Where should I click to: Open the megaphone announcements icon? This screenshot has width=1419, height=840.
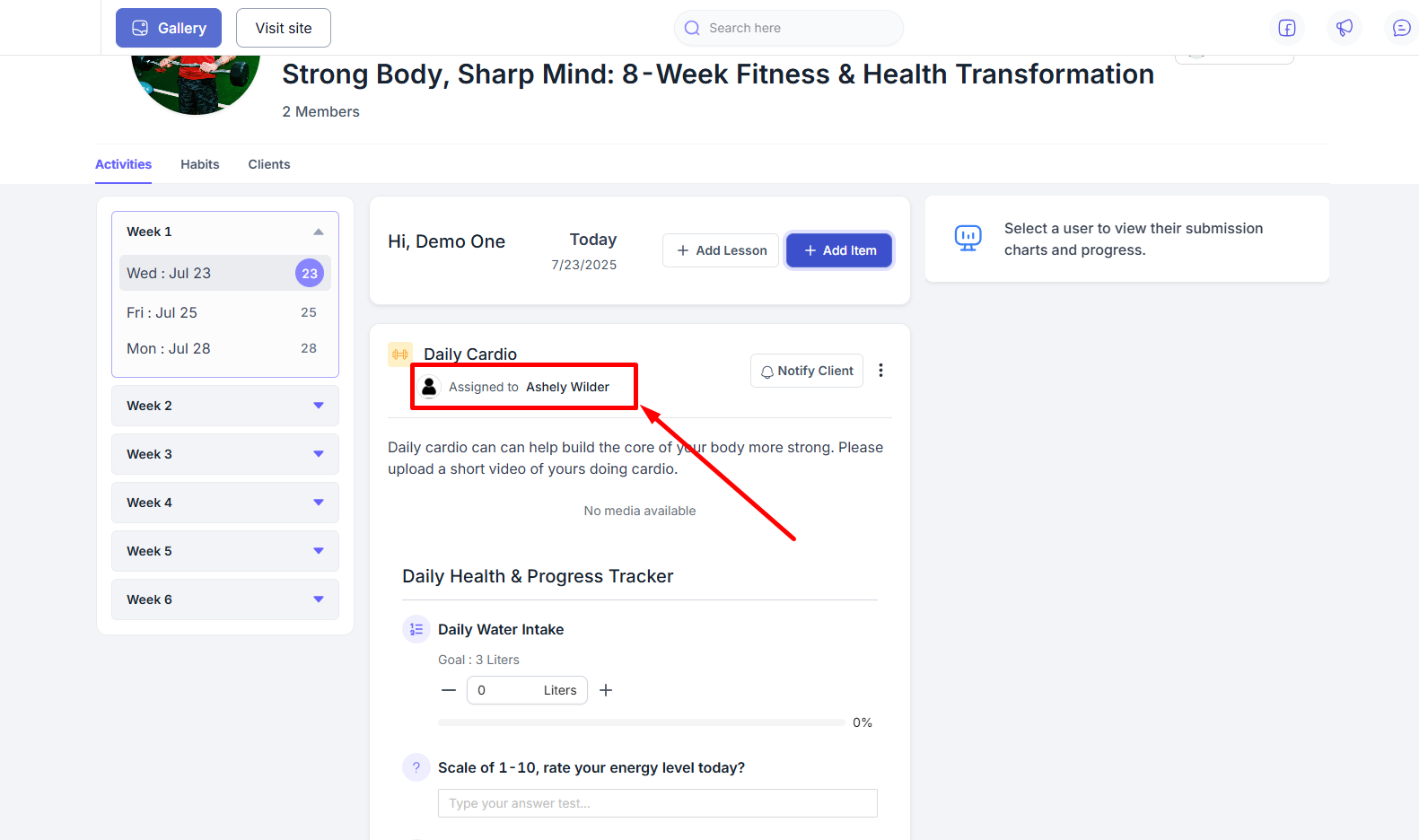(1344, 28)
